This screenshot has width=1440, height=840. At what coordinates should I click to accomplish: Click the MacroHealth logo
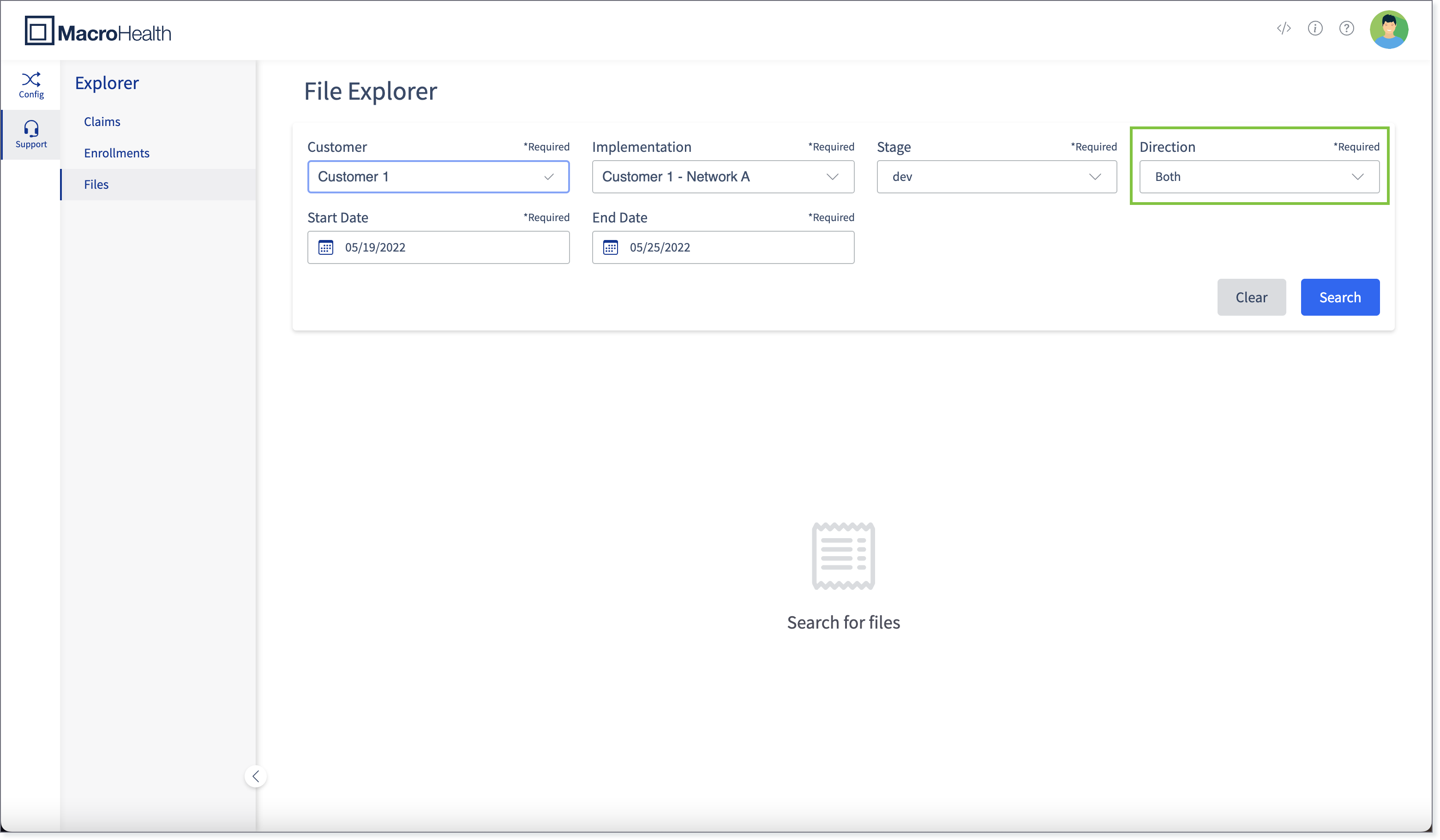(98, 31)
